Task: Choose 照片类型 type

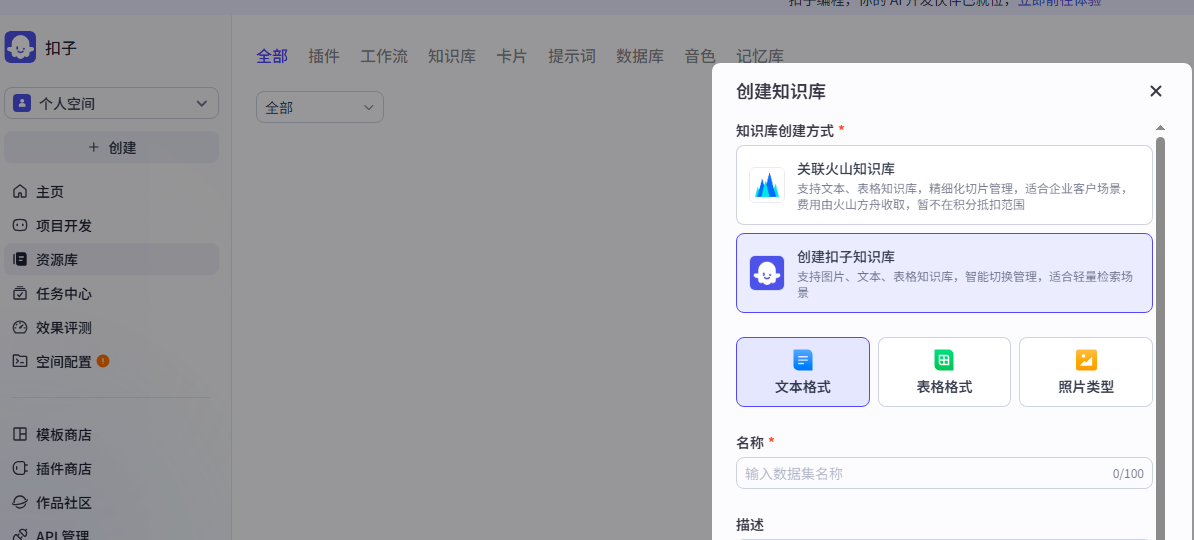Action: (x=1086, y=372)
